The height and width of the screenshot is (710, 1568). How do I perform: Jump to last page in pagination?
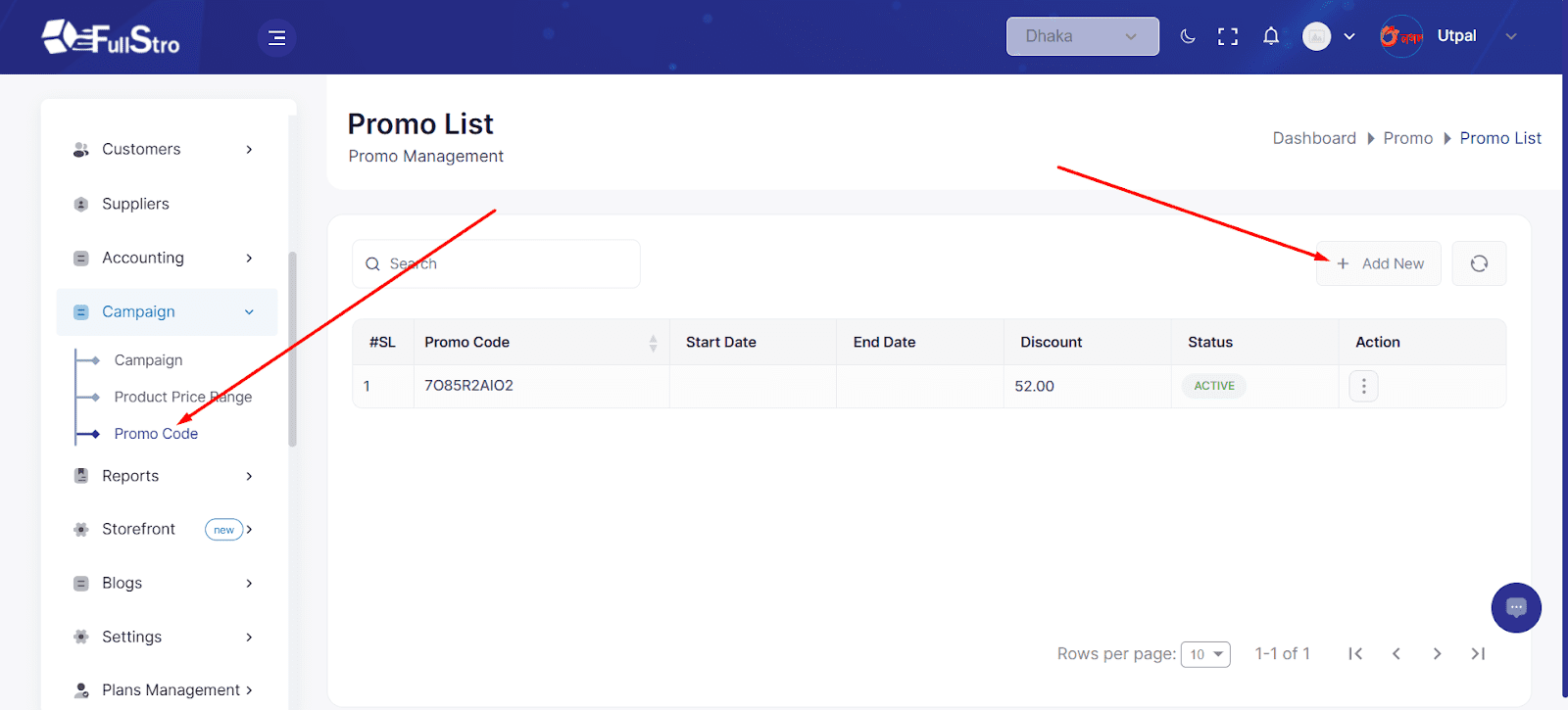1478,653
